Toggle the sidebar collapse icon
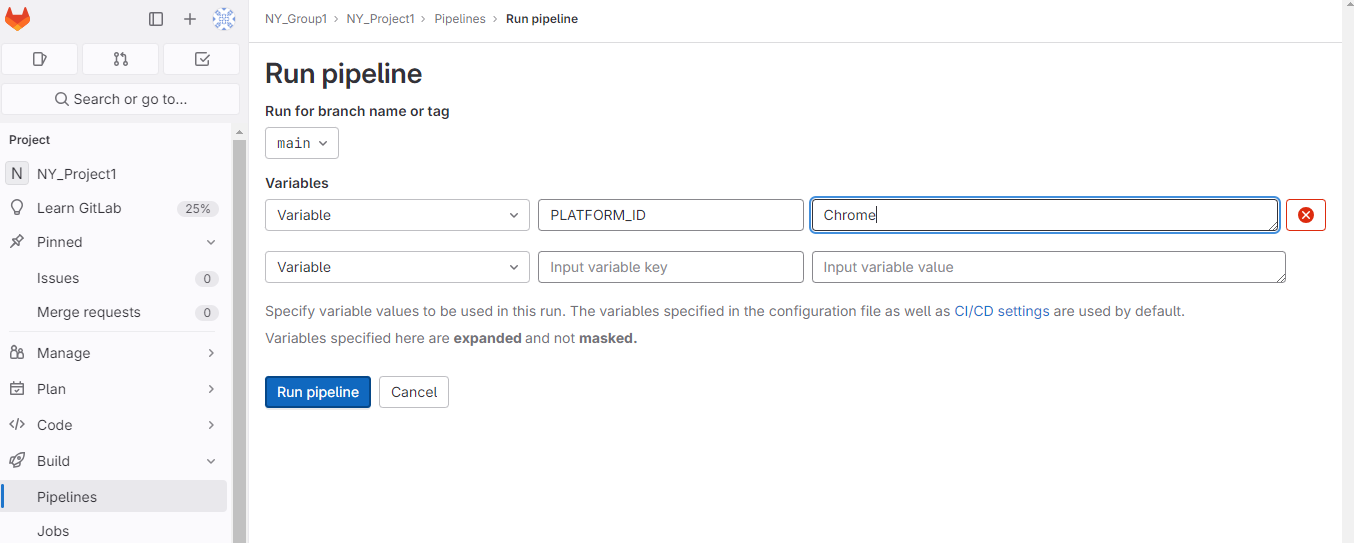Image resolution: width=1354 pixels, height=543 pixels. pyautogui.click(x=156, y=19)
